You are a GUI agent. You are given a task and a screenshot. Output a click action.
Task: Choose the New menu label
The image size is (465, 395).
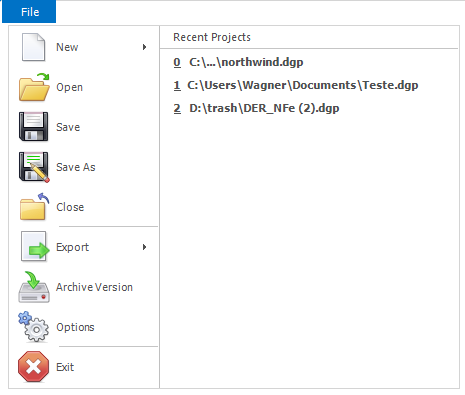67,47
